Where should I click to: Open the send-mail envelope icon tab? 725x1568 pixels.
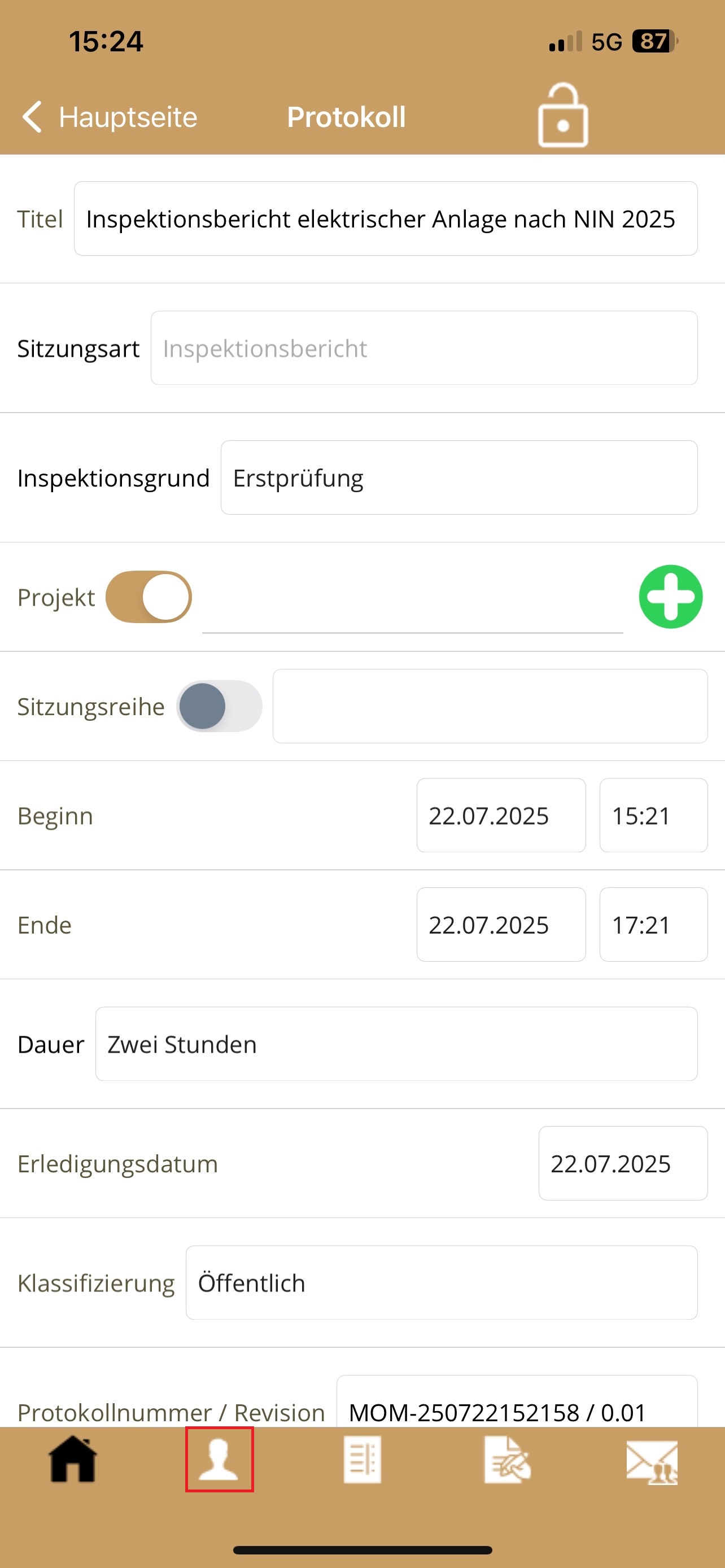[x=652, y=1461]
